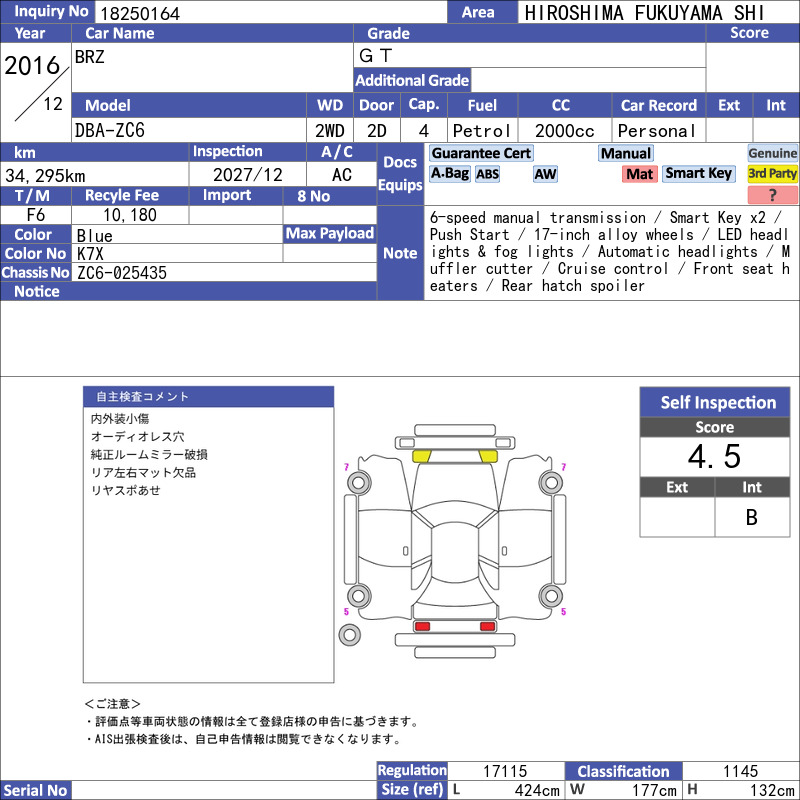Click the model code DBA-ZC6

pos(110,131)
